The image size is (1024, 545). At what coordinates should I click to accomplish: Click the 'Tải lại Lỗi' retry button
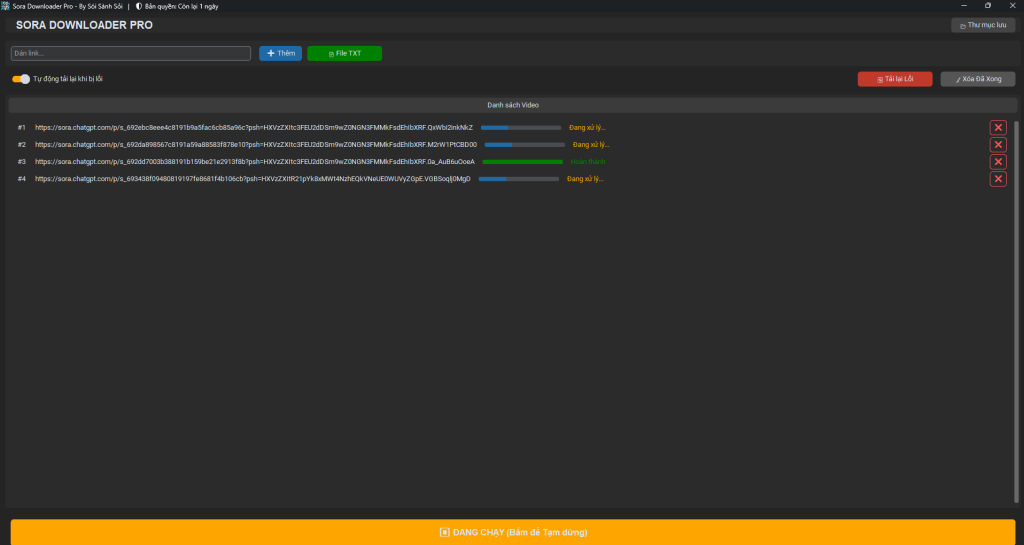click(895, 79)
